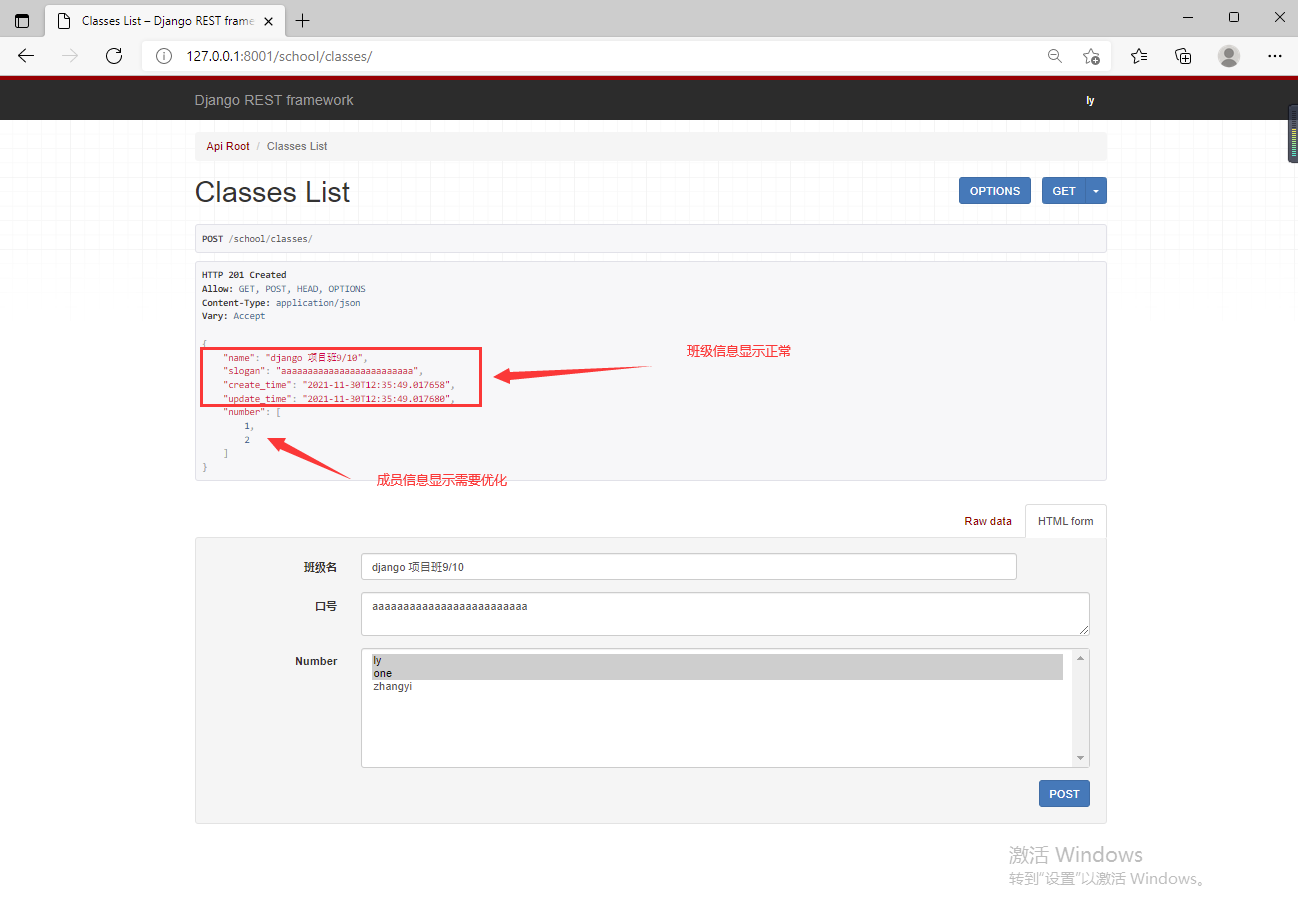Go back to the previous page
This screenshot has height=914, width=1298.
[26, 56]
